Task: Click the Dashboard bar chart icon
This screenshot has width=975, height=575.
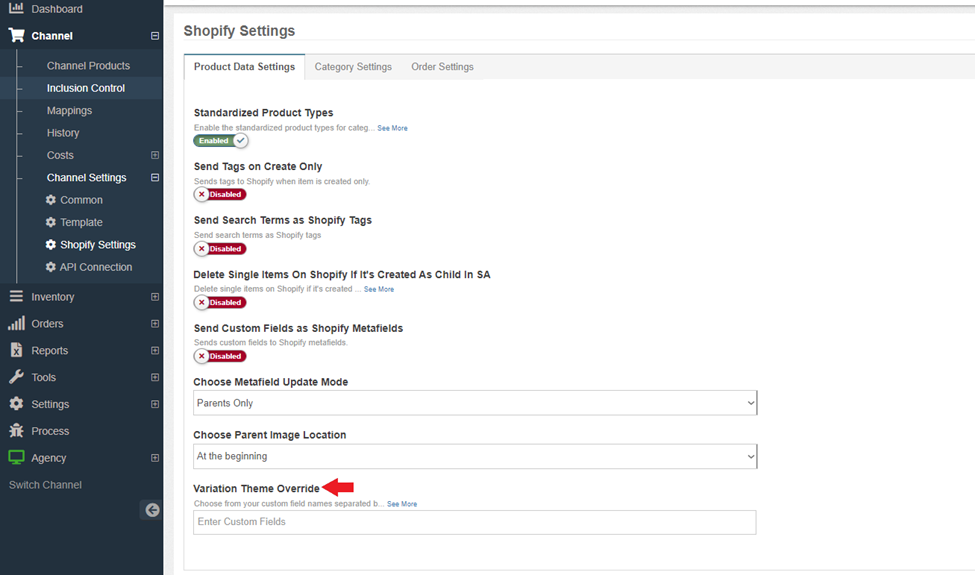Action: click(16, 8)
